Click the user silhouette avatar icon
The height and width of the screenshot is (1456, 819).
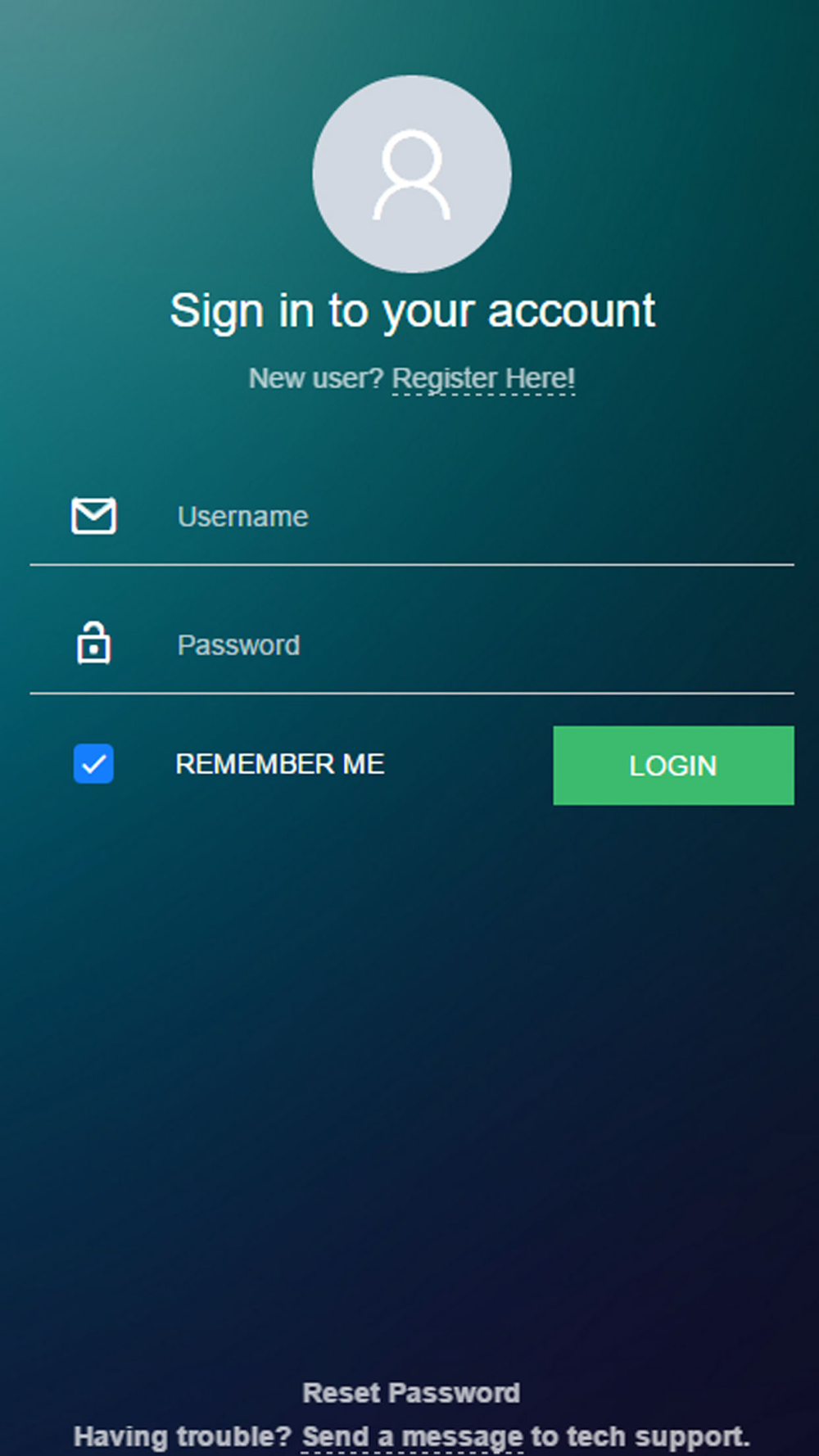(412, 175)
